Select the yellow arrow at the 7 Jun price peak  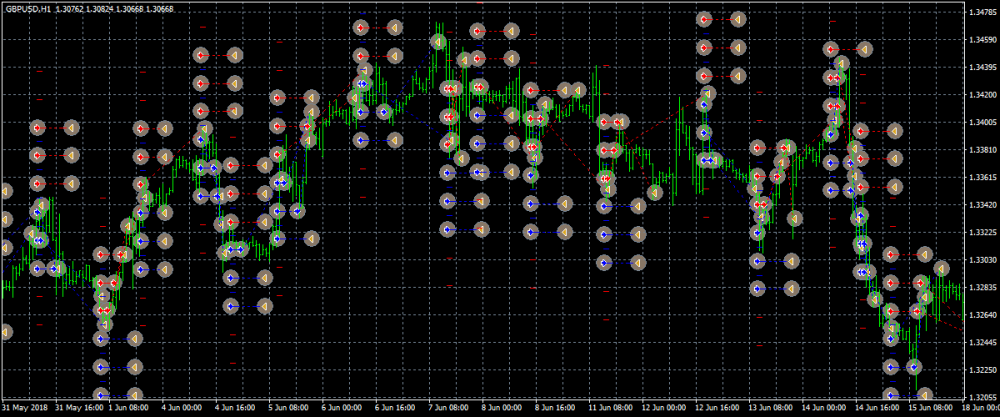click(x=438, y=42)
